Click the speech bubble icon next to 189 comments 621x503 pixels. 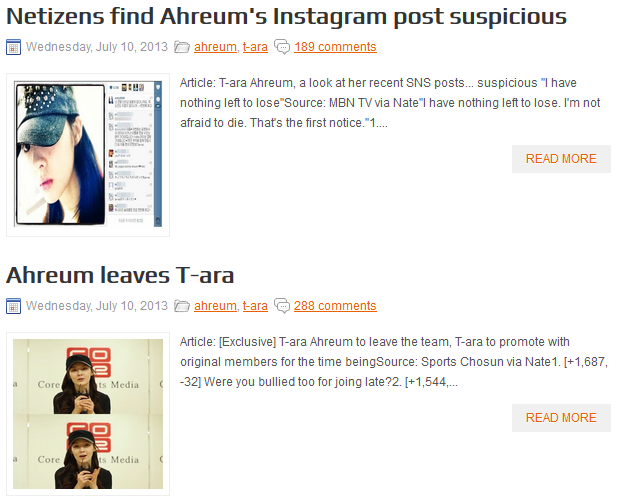click(282, 47)
